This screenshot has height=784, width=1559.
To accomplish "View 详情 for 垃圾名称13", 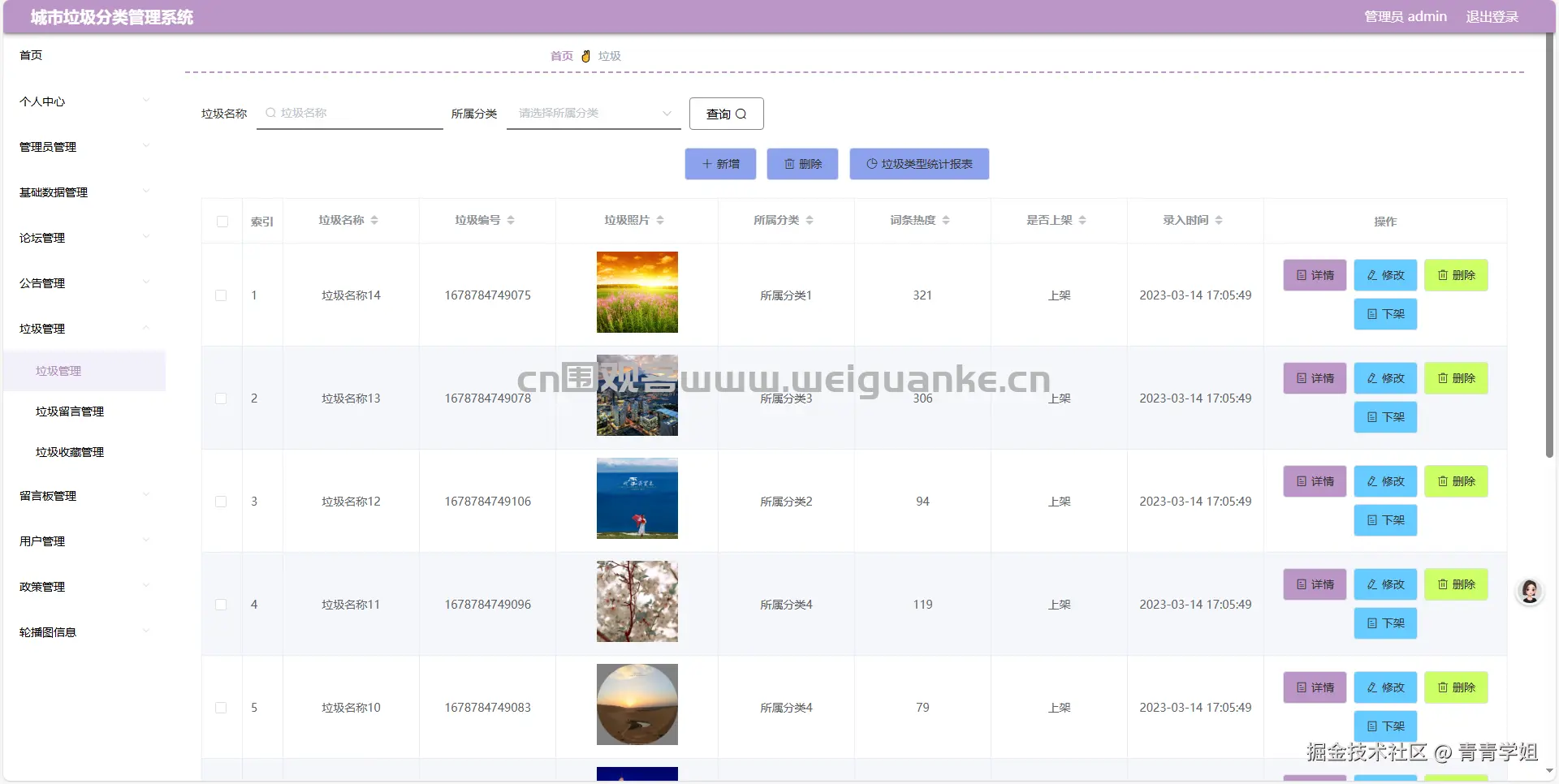I will 1315,378.
